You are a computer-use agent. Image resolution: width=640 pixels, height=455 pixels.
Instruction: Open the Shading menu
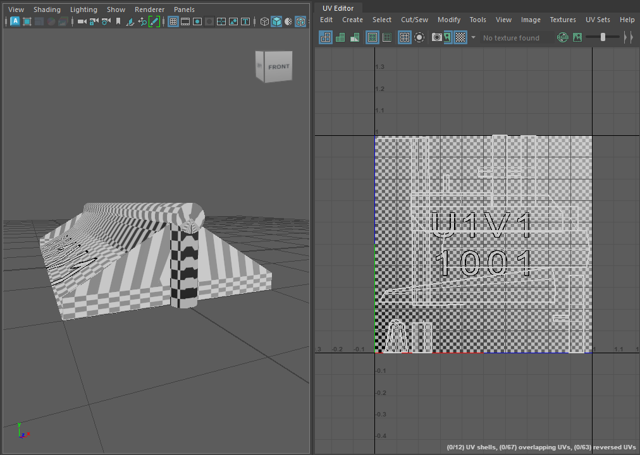click(46, 9)
